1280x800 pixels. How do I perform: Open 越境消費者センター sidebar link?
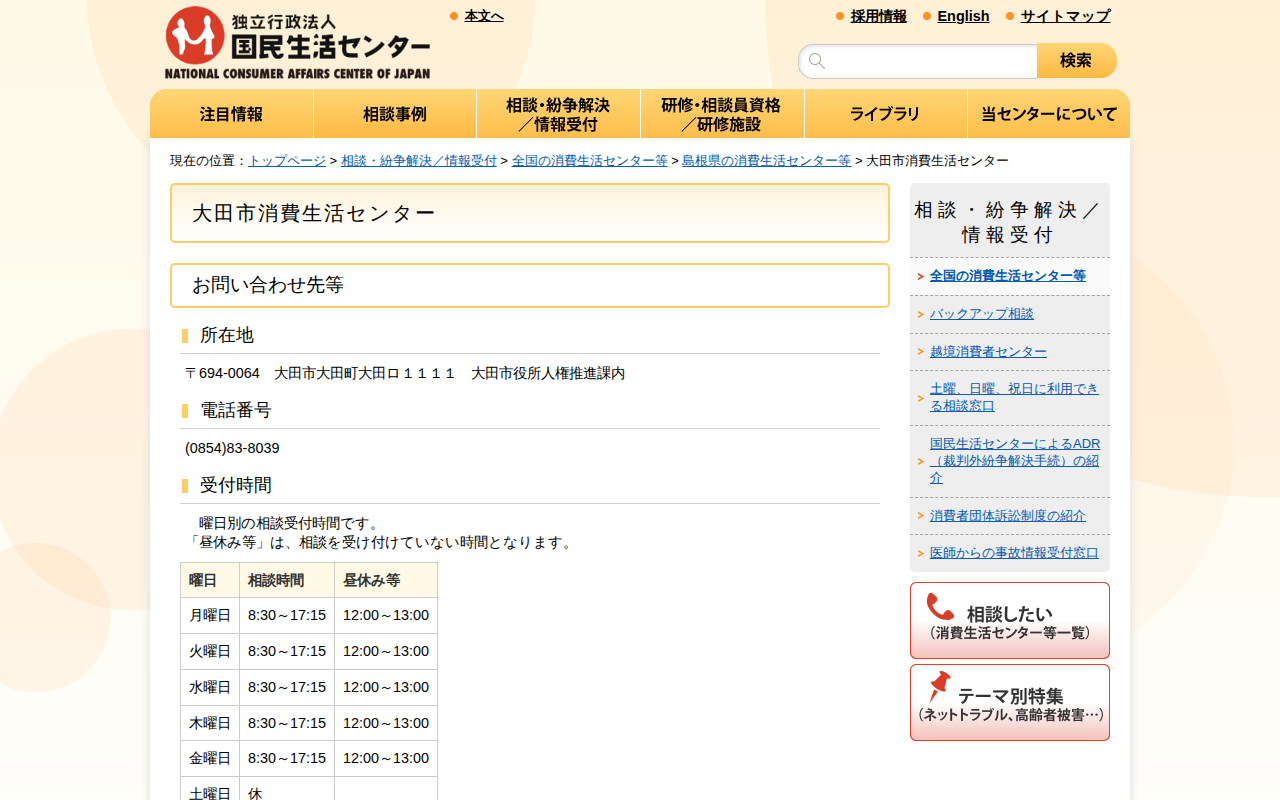pos(988,352)
